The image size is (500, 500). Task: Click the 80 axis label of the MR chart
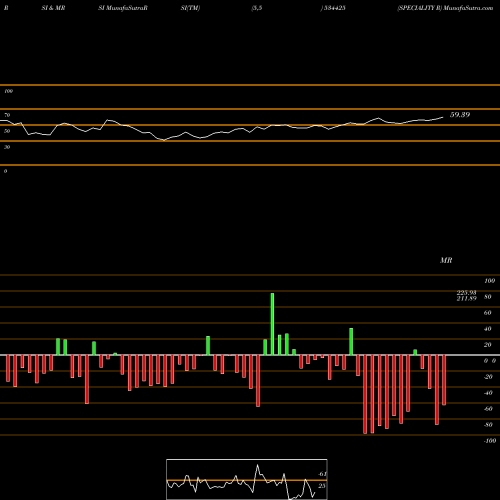pos(487,297)
